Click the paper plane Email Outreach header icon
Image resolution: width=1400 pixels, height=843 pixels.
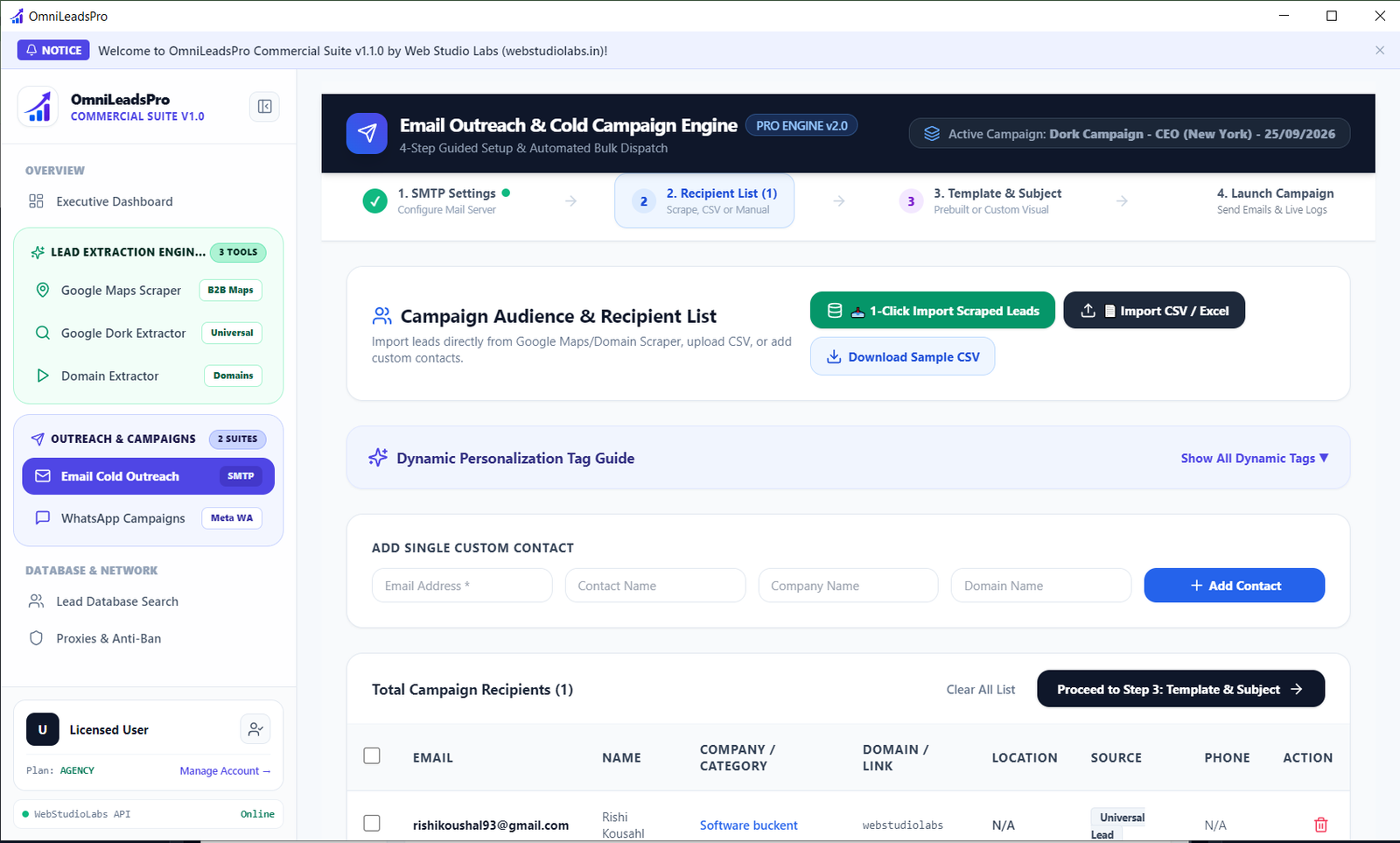click(x=367, y=133)
